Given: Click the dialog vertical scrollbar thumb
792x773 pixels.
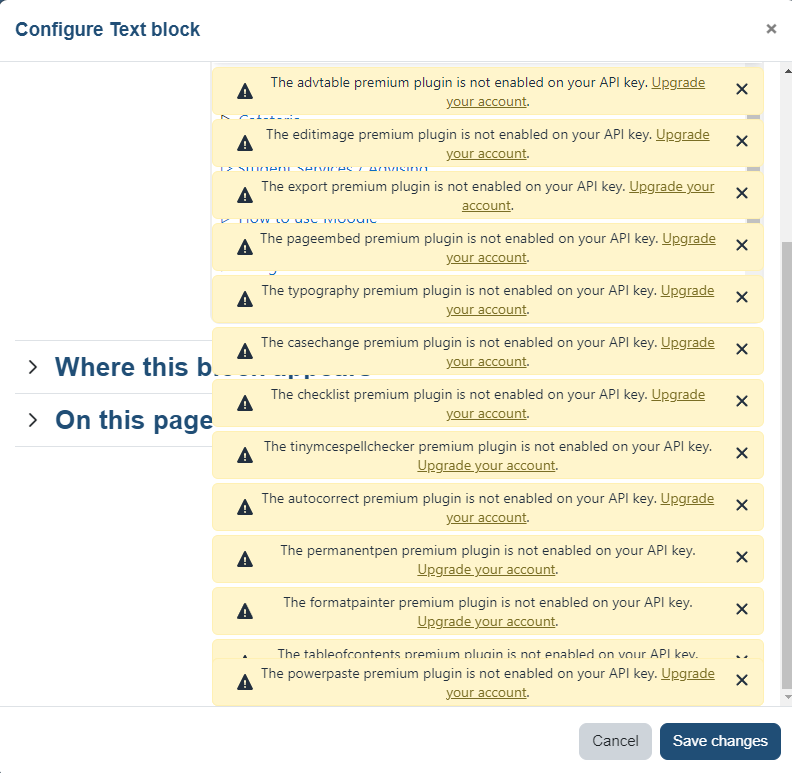Looking at the screenshot, I should tap(787, 465).
